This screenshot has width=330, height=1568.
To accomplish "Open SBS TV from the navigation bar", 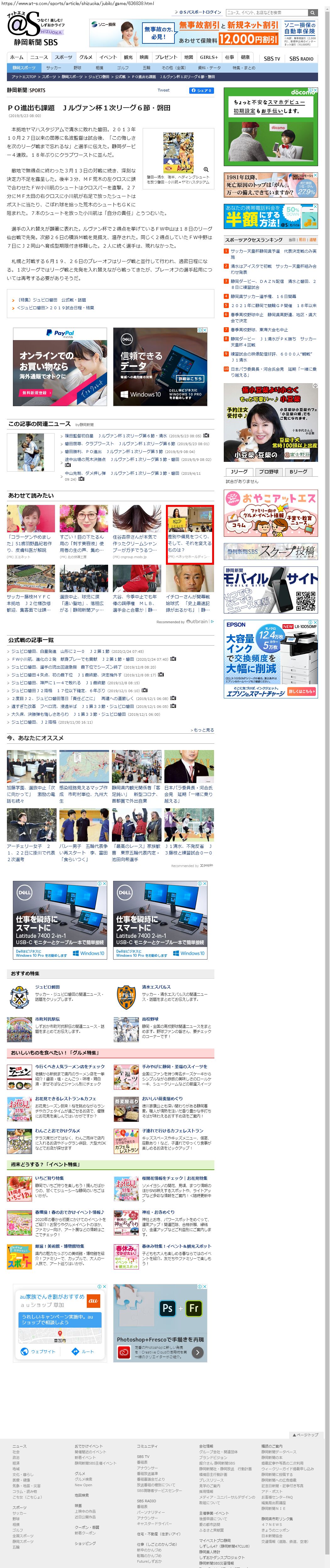I will [272, 59].
